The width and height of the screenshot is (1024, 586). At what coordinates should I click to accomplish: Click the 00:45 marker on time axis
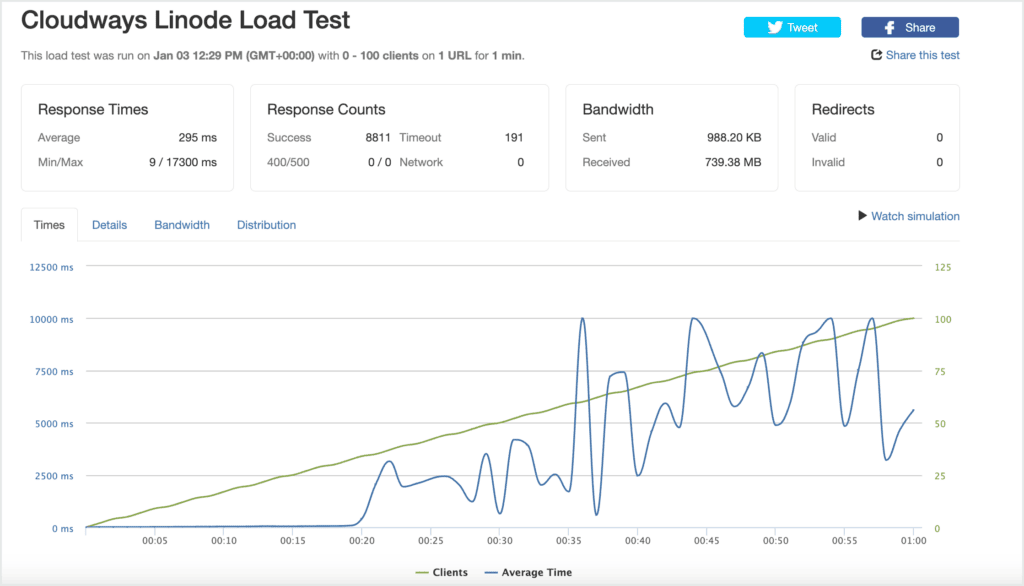[x=706, y=541]
